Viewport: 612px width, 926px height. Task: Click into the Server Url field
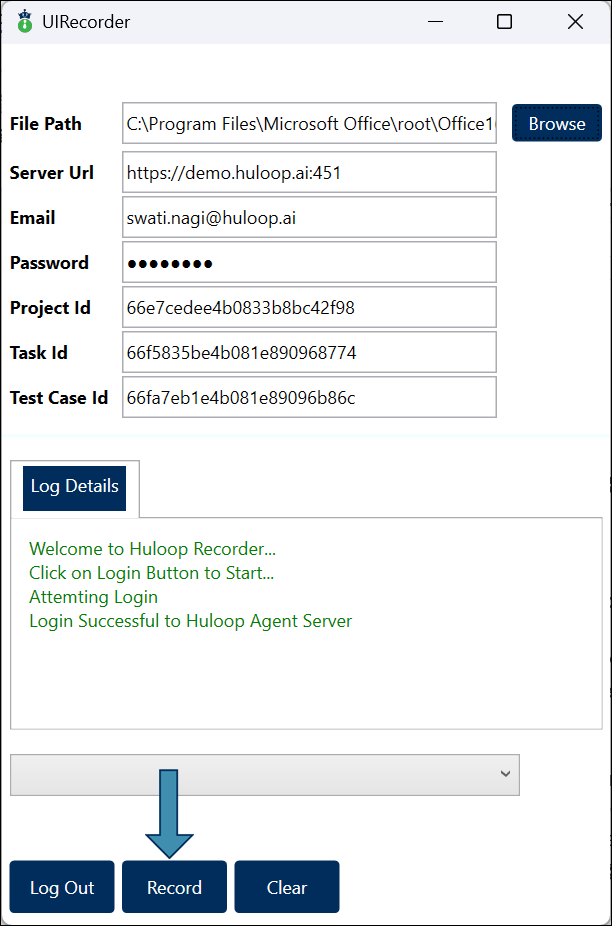click(x=309, y=172)
